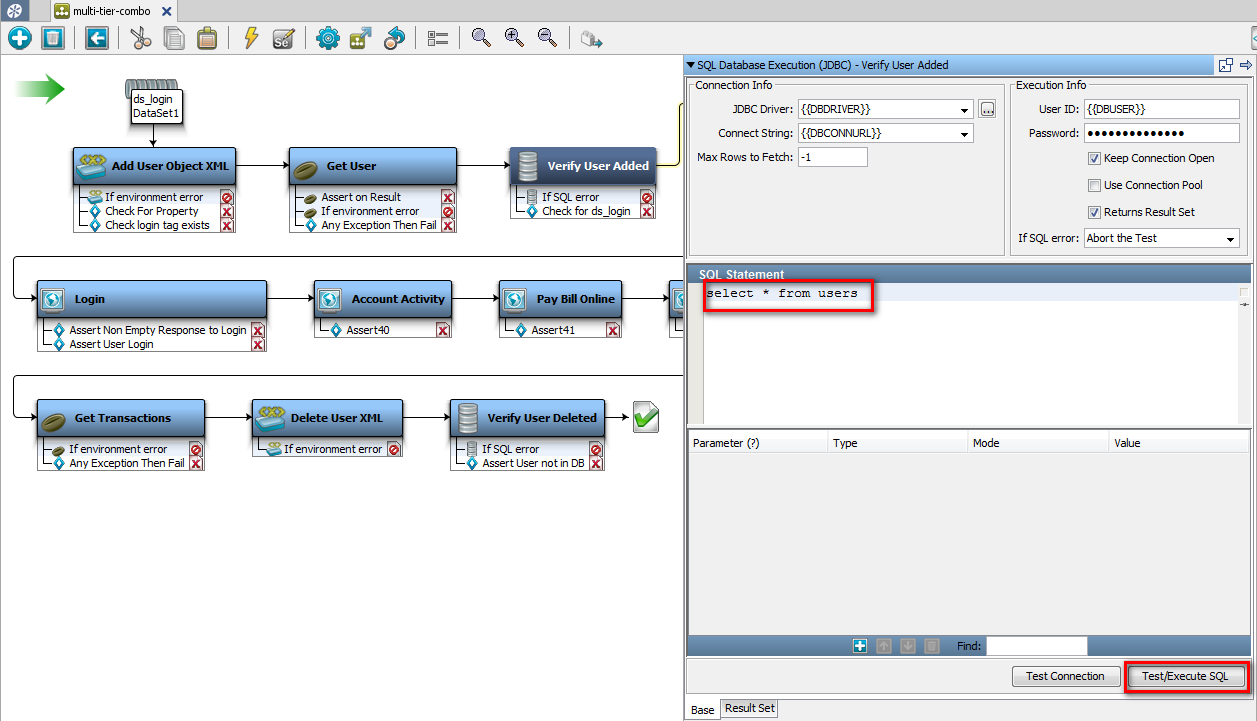This screenshot has height=721, width=1257.
Task: Switch to the Result Set tab
Action: (748, 708)
